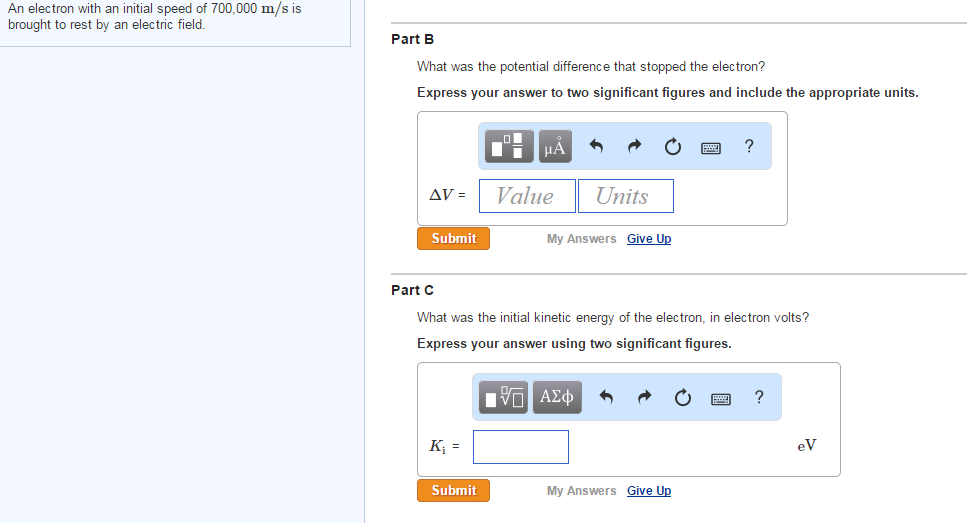Click undo arrow in Part C toolbar

606,398
